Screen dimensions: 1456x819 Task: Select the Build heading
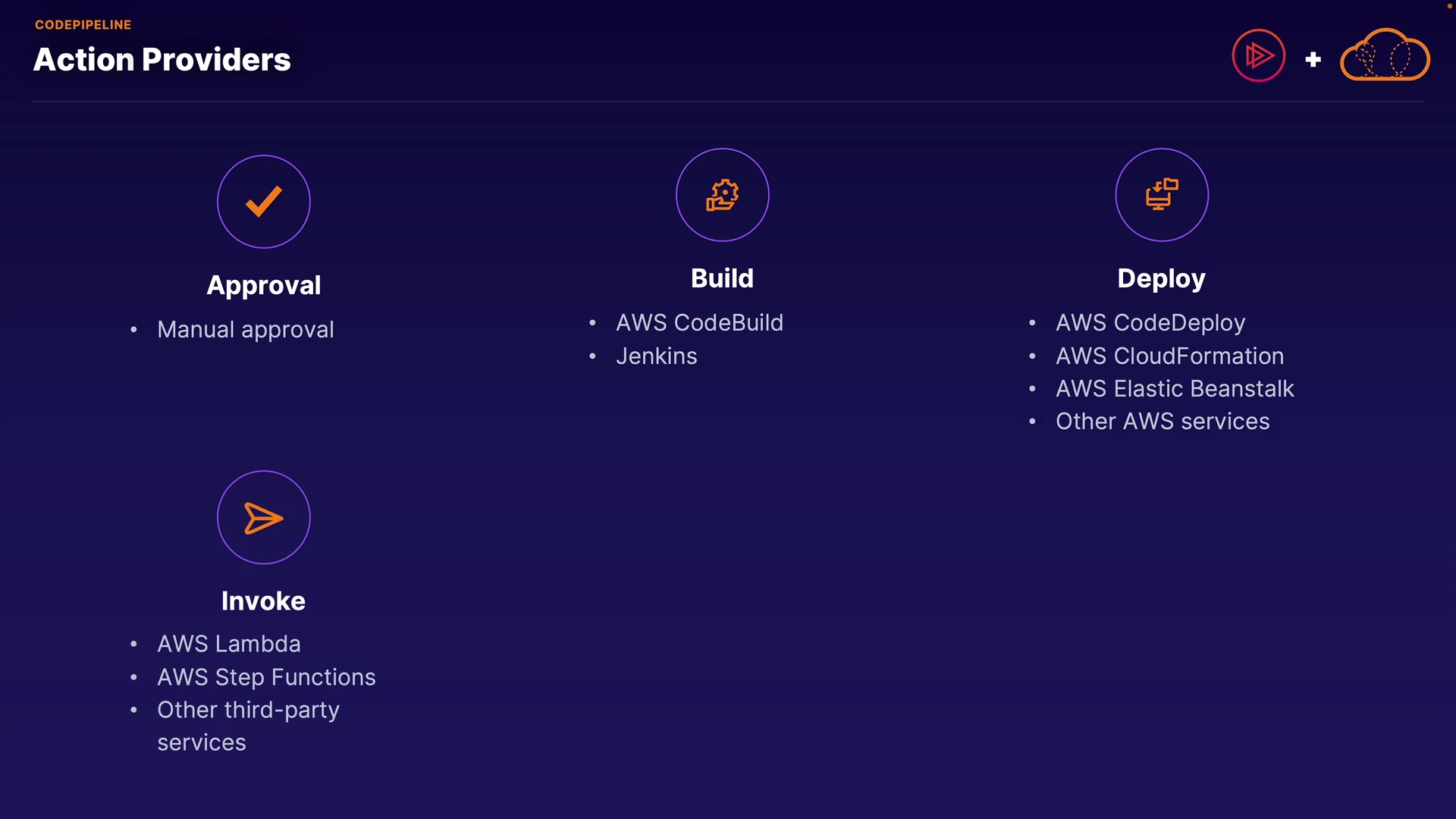[722, 278]
